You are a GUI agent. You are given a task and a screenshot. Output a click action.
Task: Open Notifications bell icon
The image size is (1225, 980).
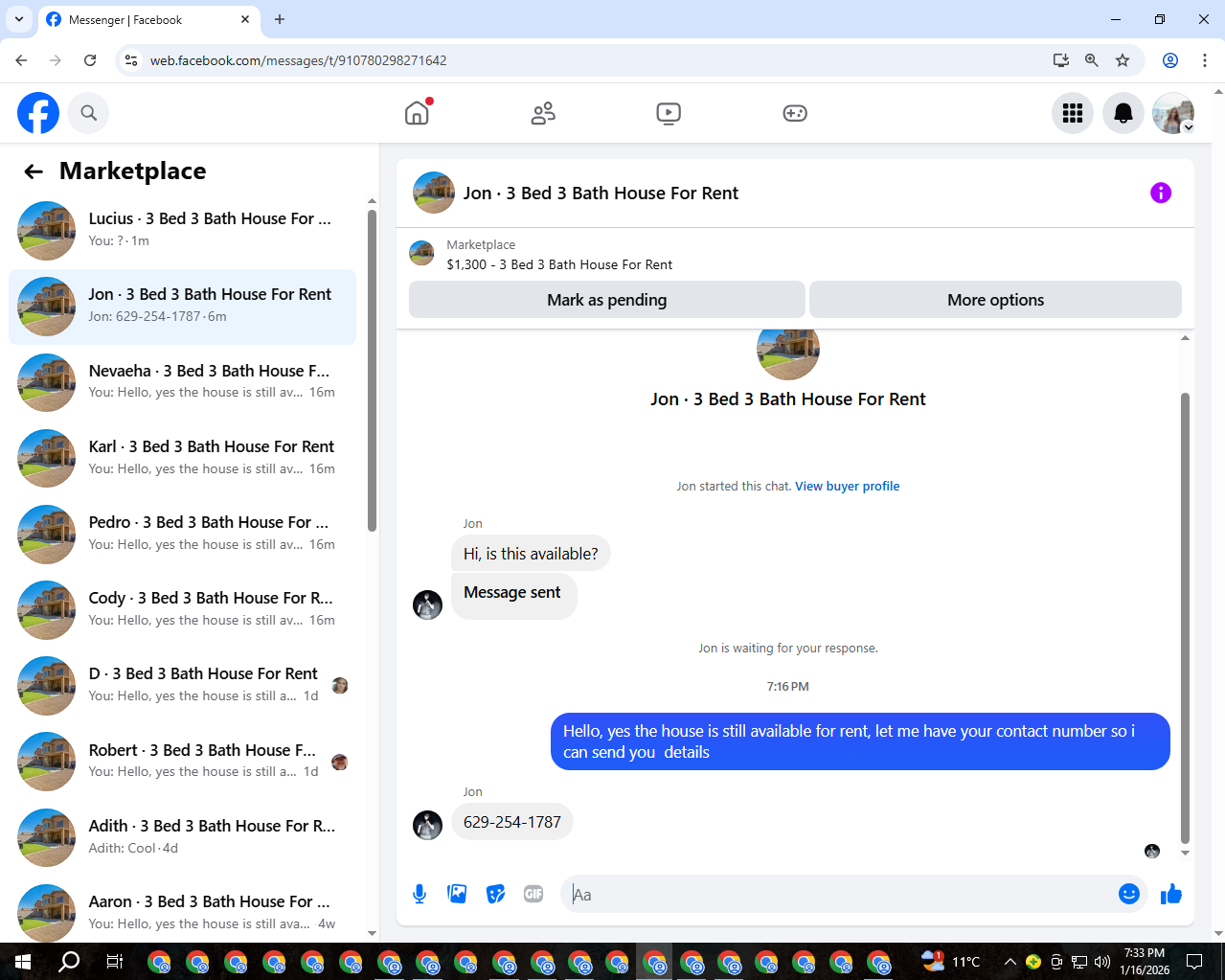tap(1123, 113)
